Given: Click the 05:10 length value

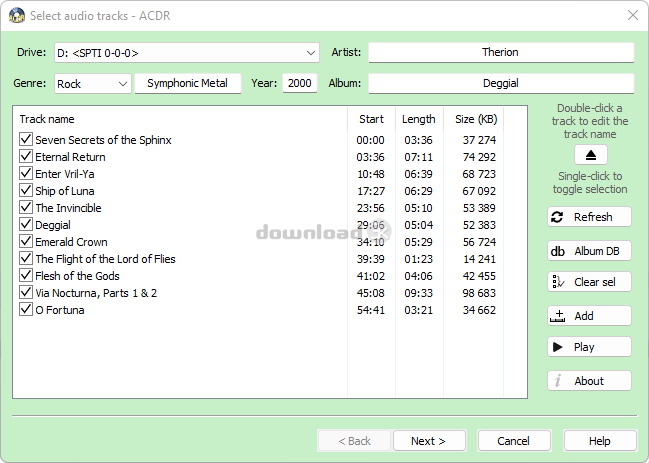Looking at the screenshot, I should (x=418, y=208).
